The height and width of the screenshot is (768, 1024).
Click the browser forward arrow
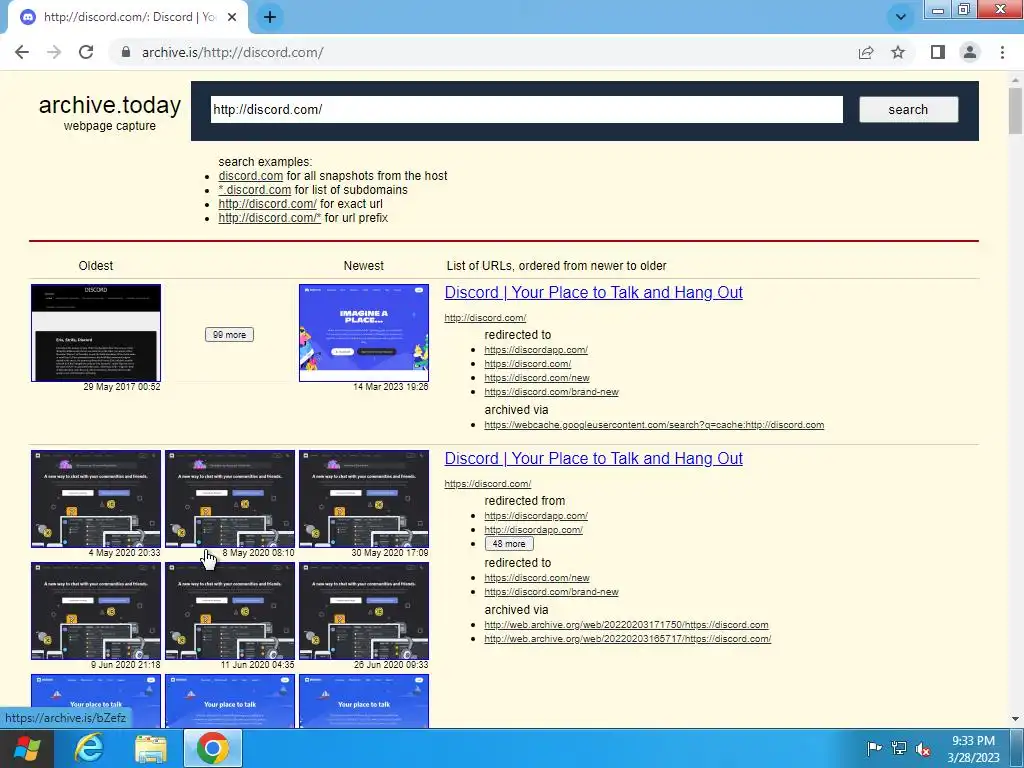[x=54, y=52]
